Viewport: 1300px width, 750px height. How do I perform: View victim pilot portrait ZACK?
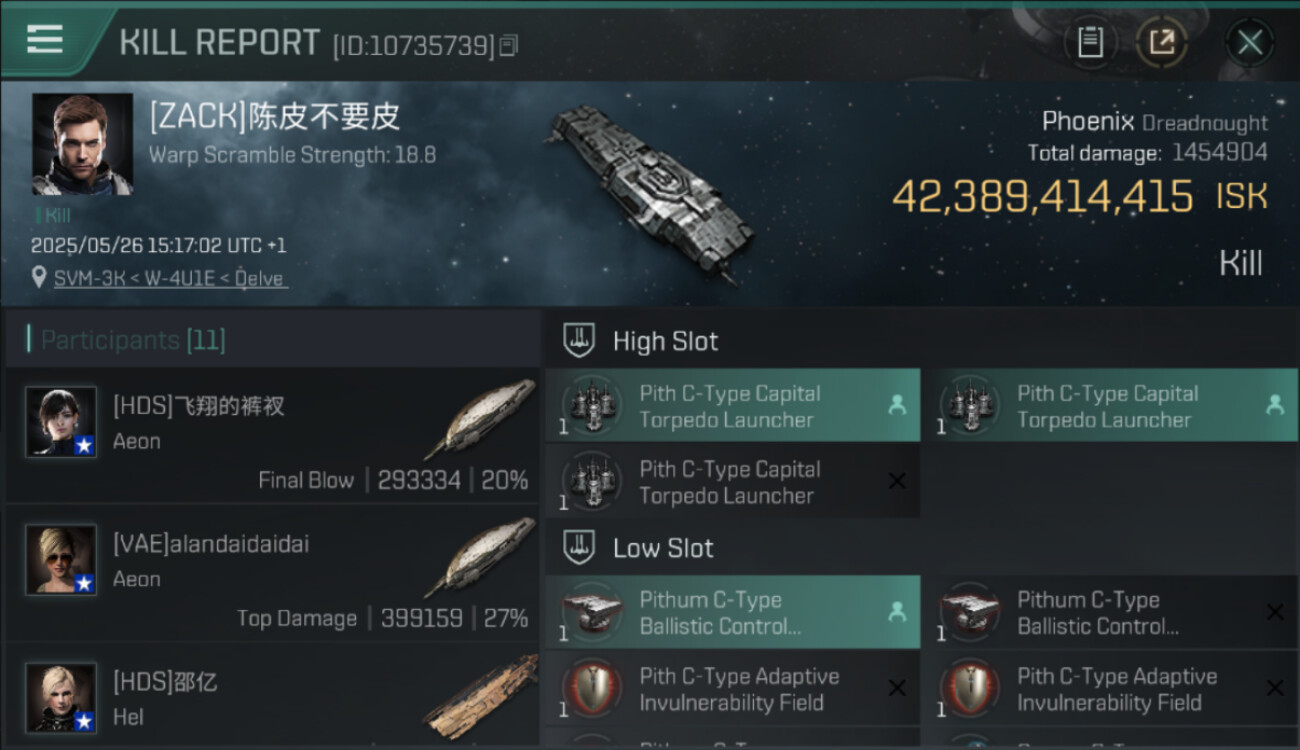click(82, 144)
